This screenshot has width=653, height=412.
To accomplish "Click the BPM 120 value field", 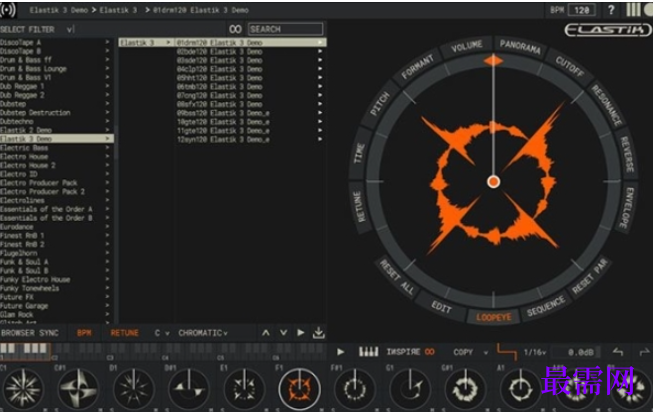I will (x=582, y=10).
